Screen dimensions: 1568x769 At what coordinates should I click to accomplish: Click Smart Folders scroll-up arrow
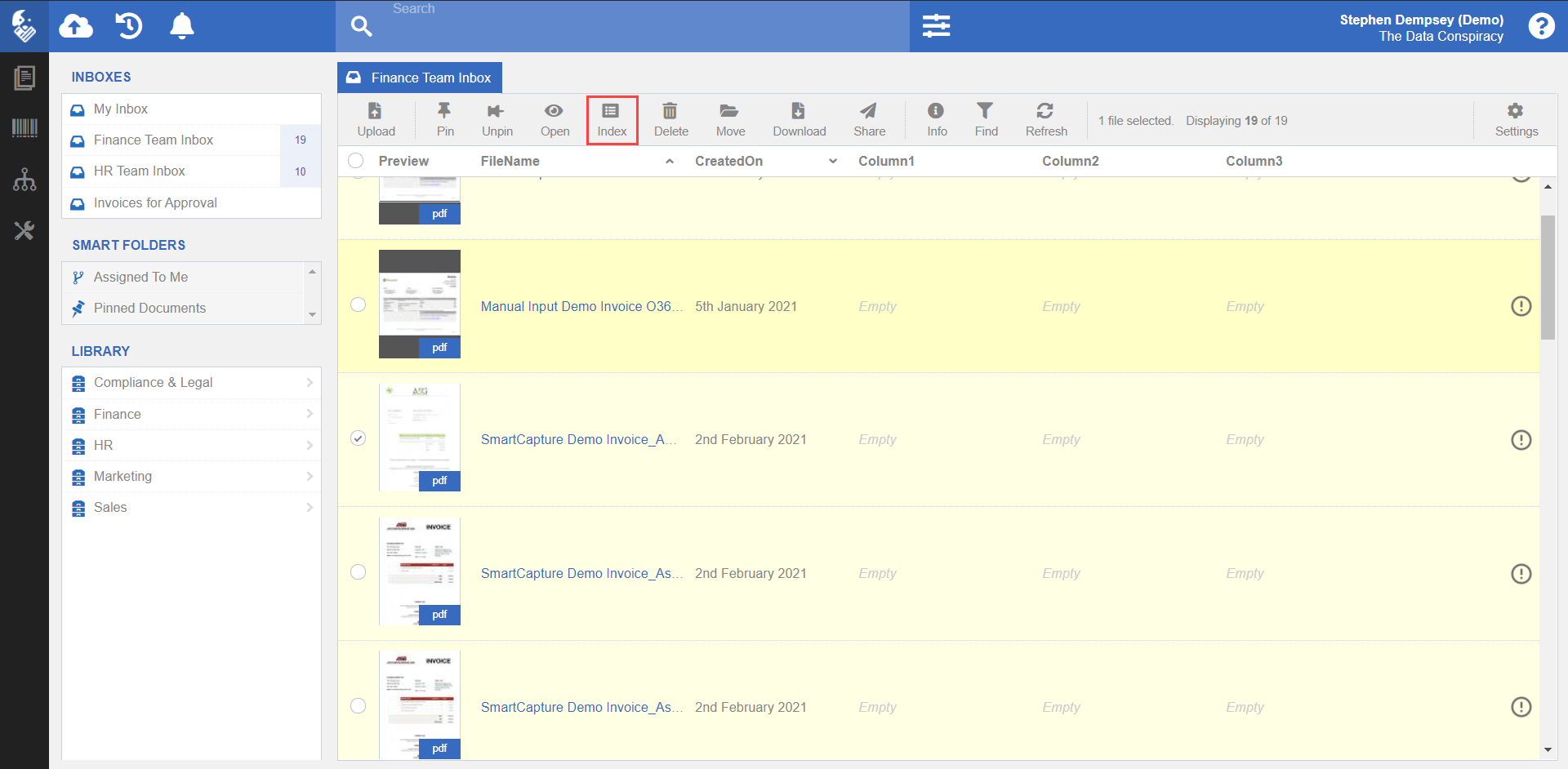[x=312, y=271]
